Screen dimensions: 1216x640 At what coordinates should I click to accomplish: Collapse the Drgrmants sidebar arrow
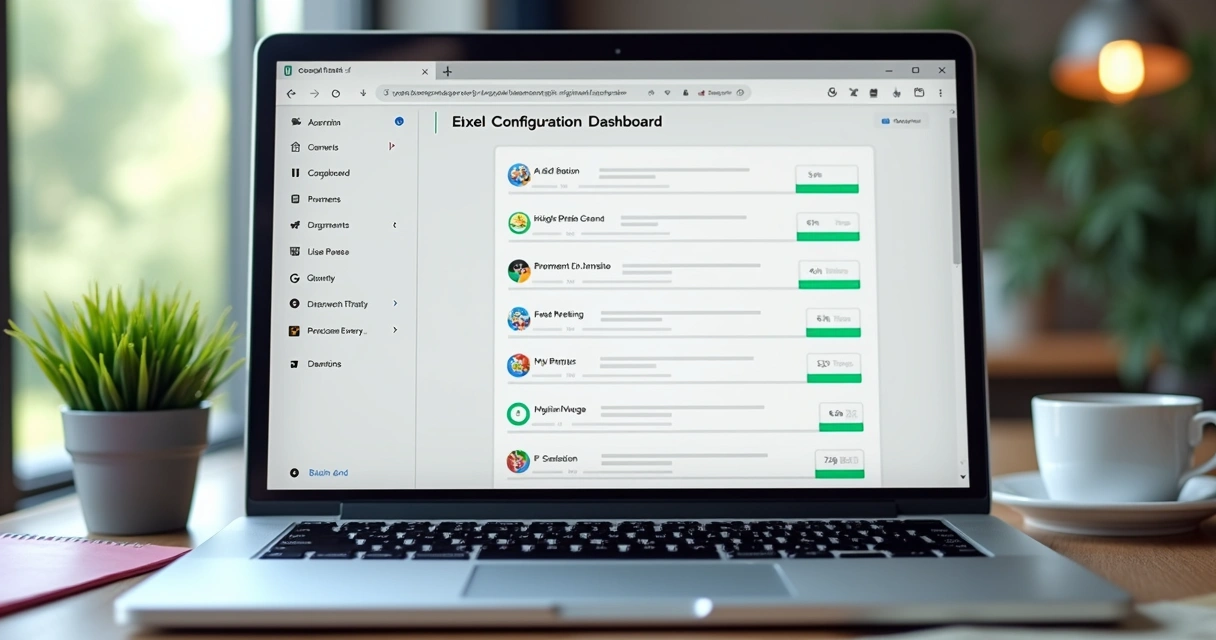point(394,225)
